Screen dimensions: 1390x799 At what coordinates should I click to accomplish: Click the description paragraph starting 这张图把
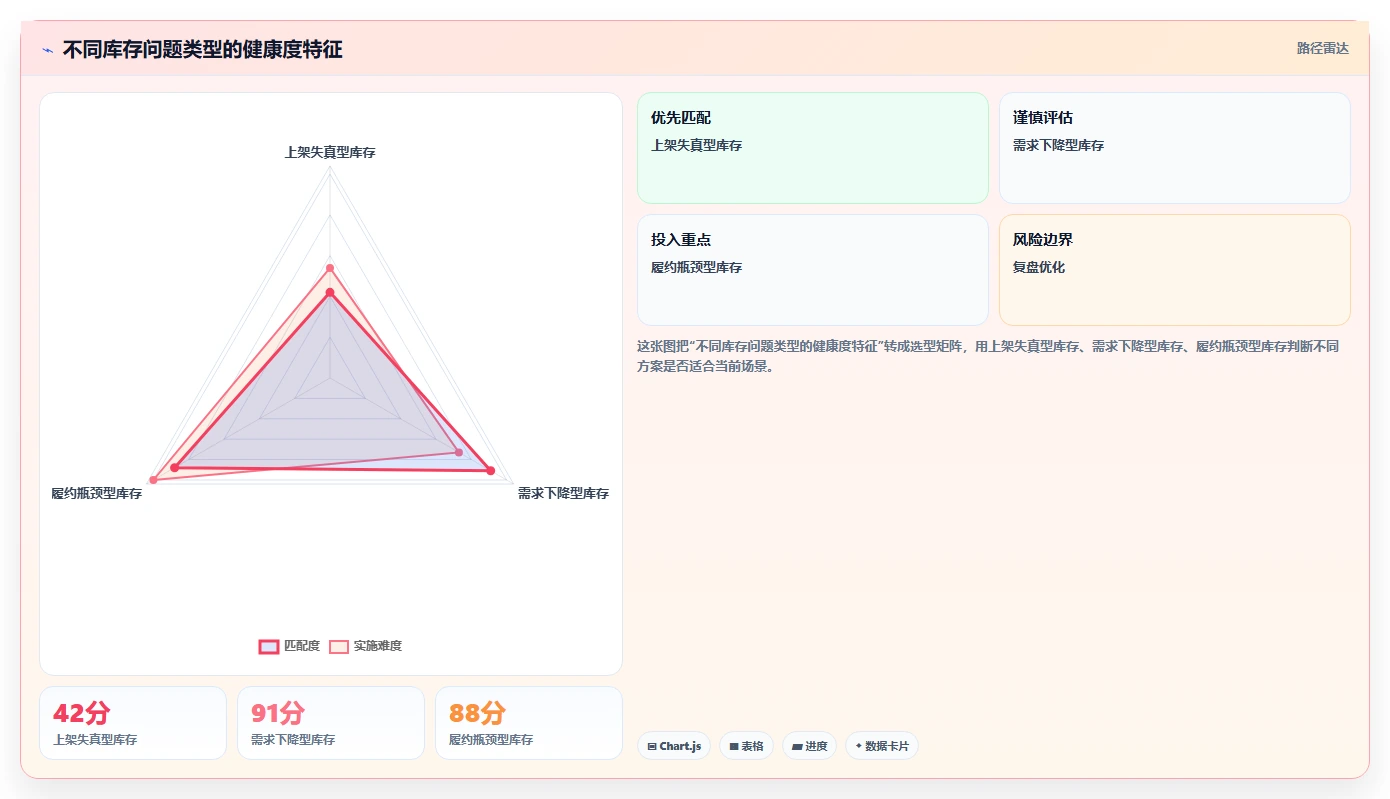point(988,356)
